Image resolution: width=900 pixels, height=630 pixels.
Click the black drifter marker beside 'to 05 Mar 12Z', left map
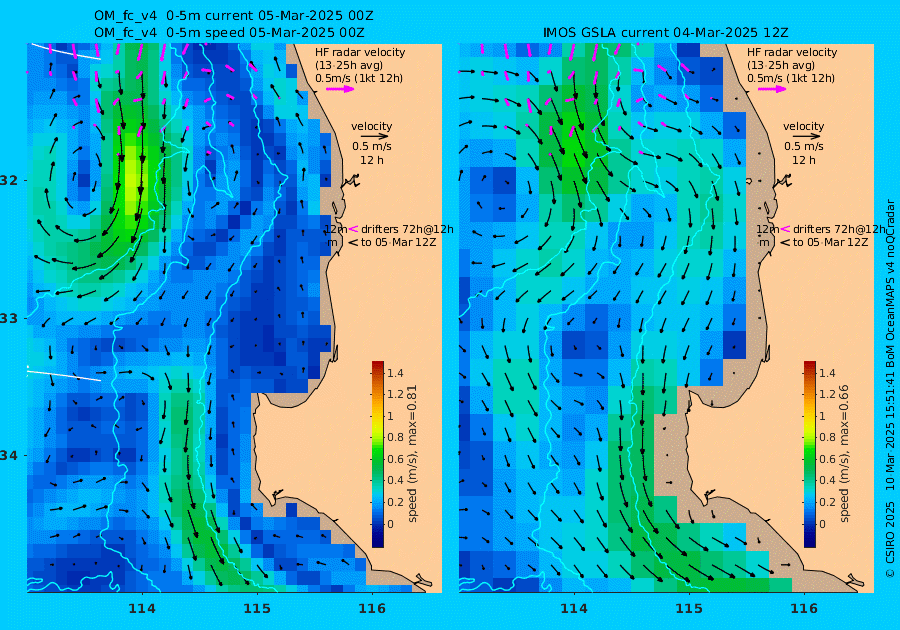[354, 243]
